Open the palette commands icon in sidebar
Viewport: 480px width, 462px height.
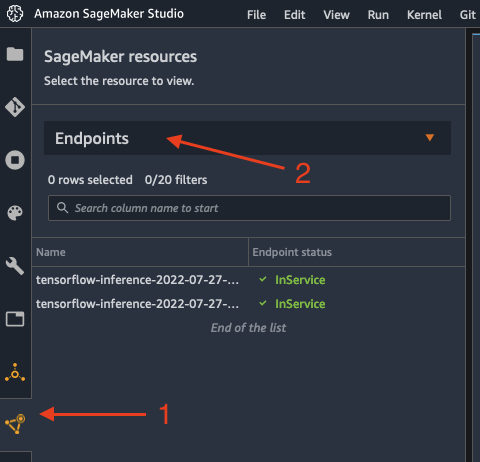point(15,213)
